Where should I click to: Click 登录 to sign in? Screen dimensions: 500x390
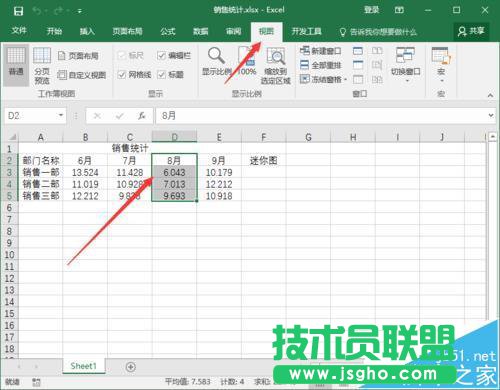pyautogui.click(x=371, y=10)
